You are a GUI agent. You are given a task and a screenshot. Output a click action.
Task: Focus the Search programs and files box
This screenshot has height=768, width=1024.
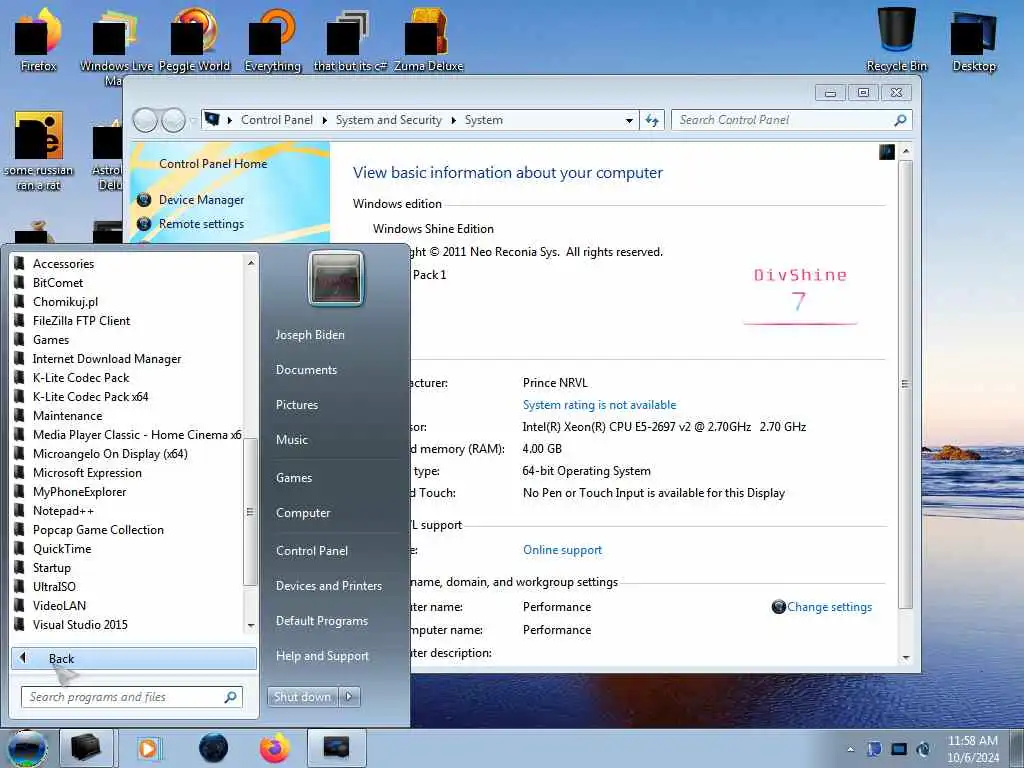[132, 697]
